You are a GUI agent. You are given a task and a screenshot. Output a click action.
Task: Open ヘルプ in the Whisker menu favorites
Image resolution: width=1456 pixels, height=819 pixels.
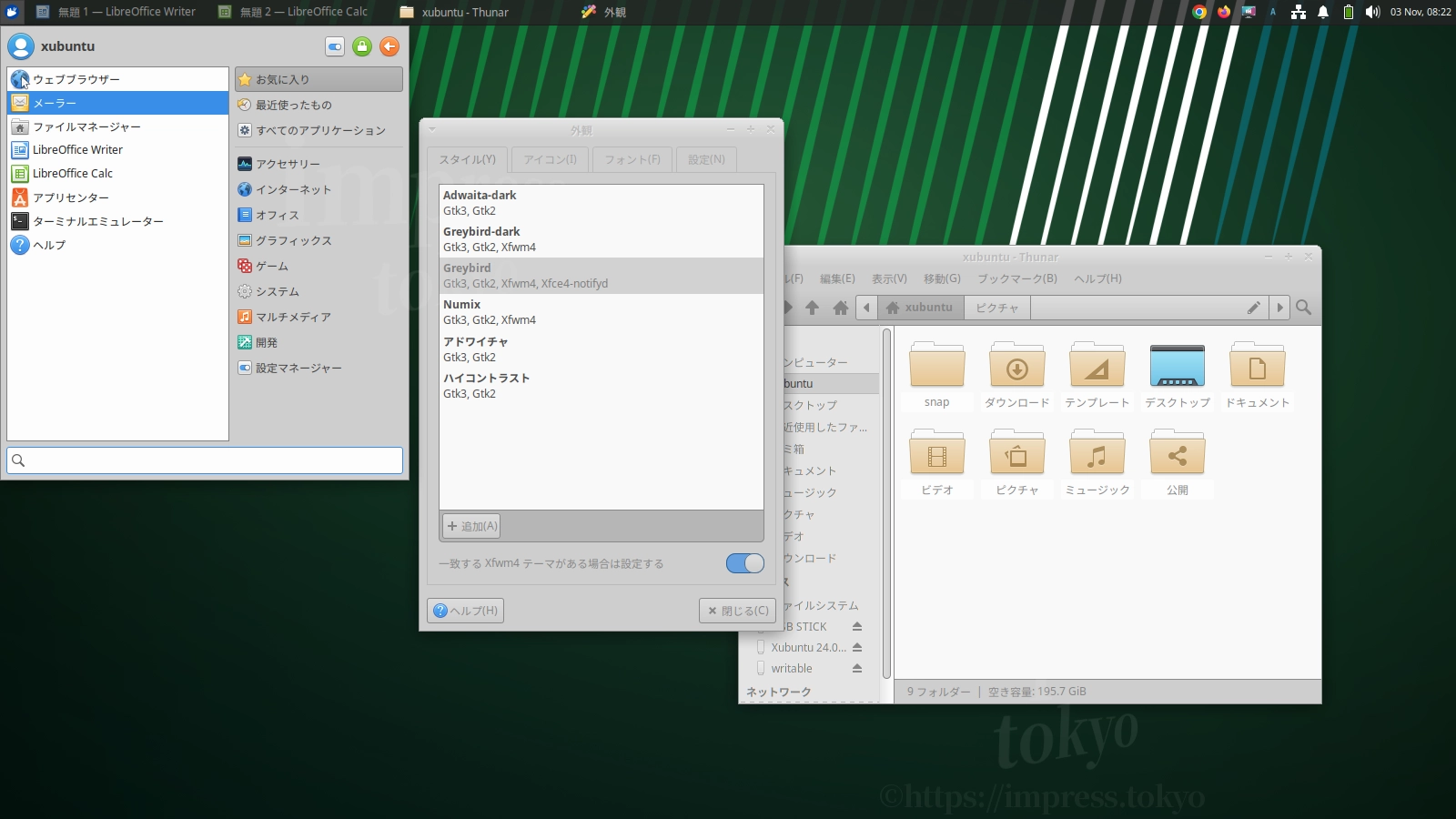pyautogui.click(x=117, y=245)
